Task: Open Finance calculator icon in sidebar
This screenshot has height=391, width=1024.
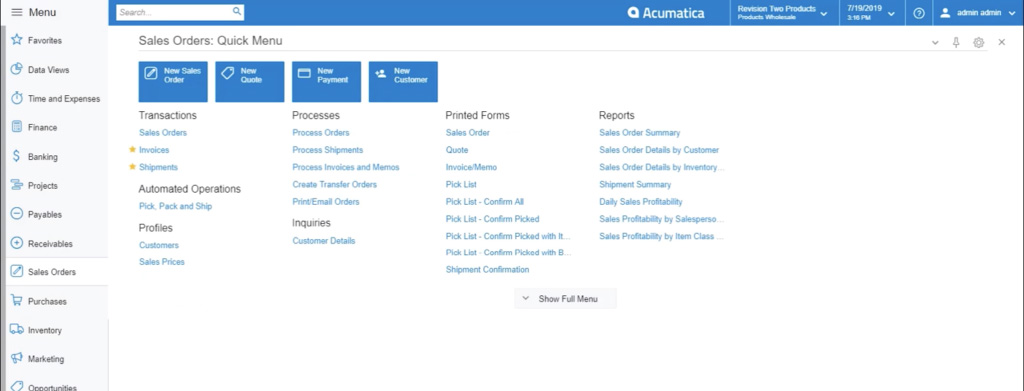Action: (17, 127)
